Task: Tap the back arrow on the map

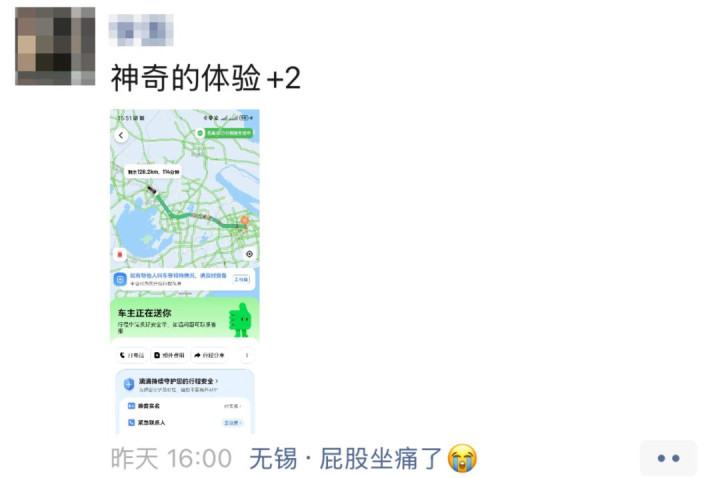Action: click(121, 135)
